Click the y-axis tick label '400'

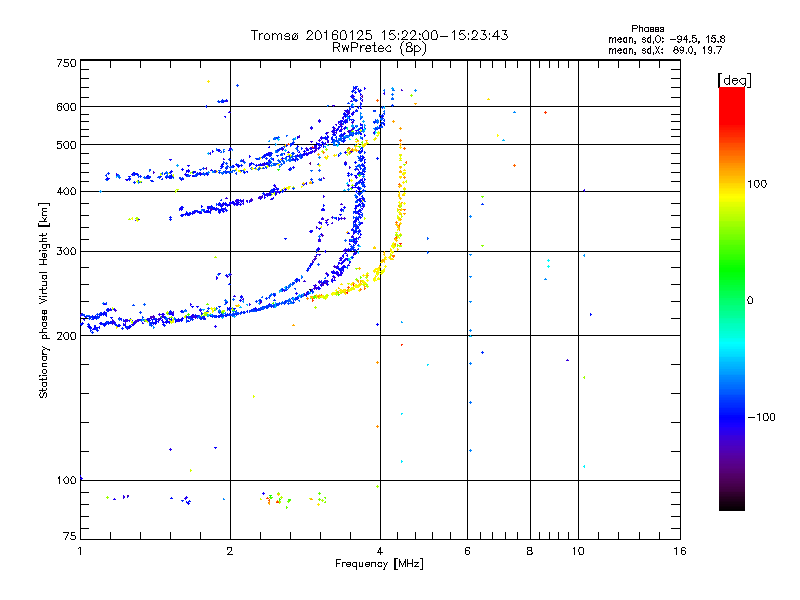click(x=66, y=191)
